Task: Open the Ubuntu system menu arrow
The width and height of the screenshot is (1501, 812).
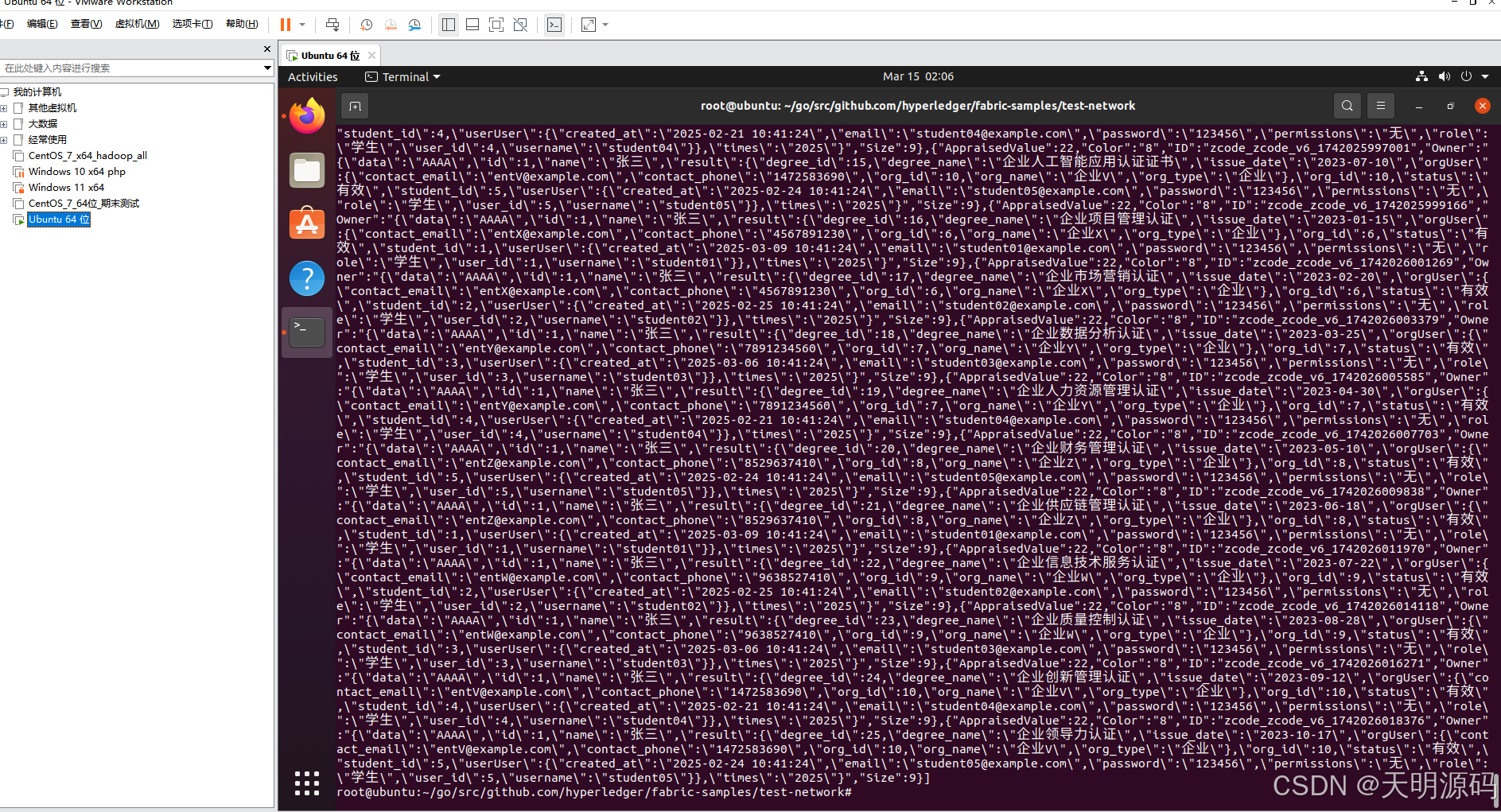Action: [1485, 77]
